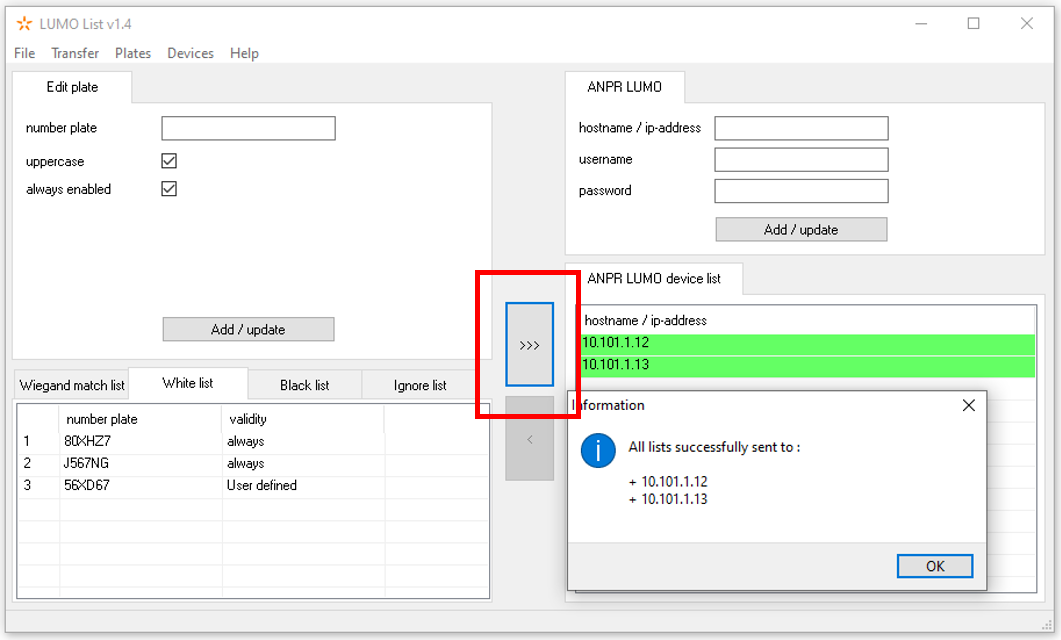Click the validity column header

[x=302, y=419]
